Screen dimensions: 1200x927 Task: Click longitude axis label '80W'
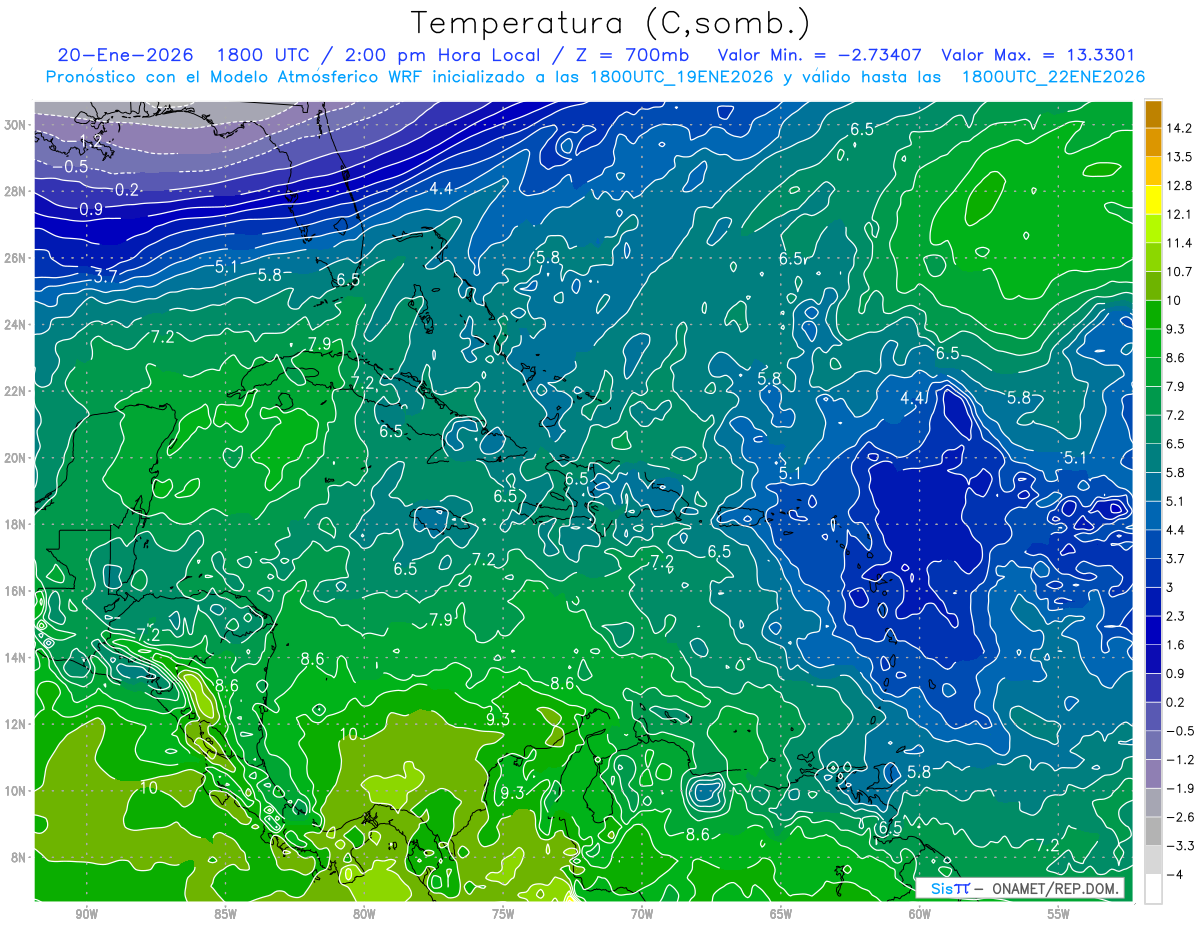[364, 913]
